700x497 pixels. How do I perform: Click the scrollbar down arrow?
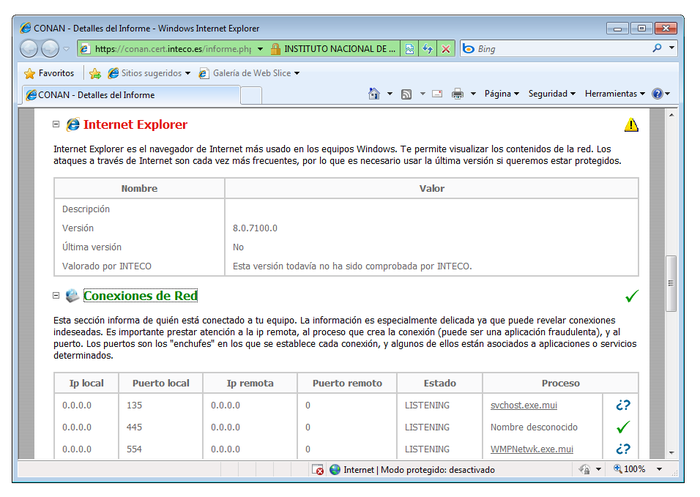click(671, 452)
